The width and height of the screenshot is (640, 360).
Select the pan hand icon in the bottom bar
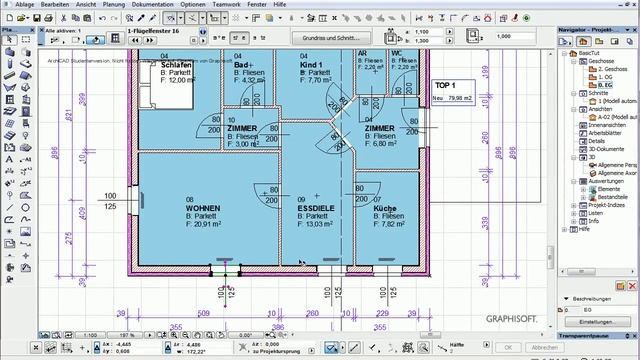198,335
